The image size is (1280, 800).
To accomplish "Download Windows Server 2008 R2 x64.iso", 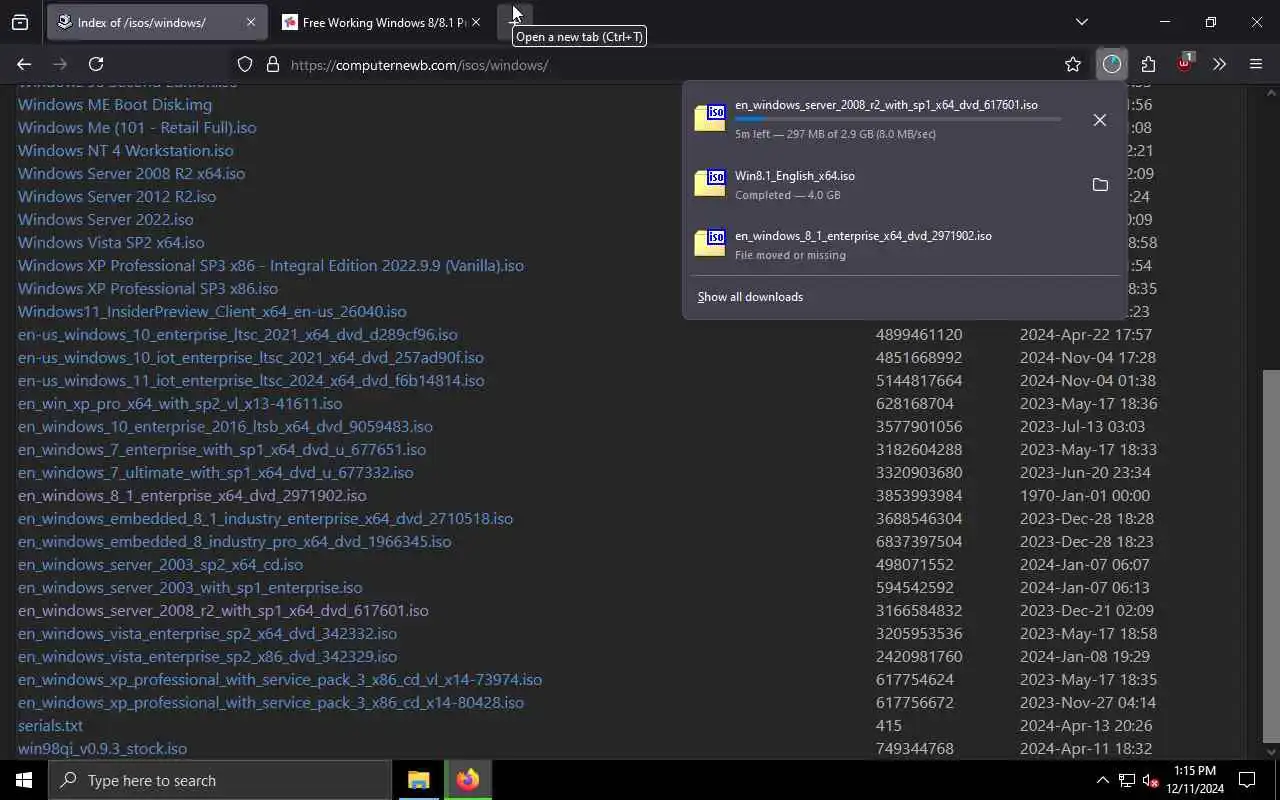I will (x=131, y=173).
